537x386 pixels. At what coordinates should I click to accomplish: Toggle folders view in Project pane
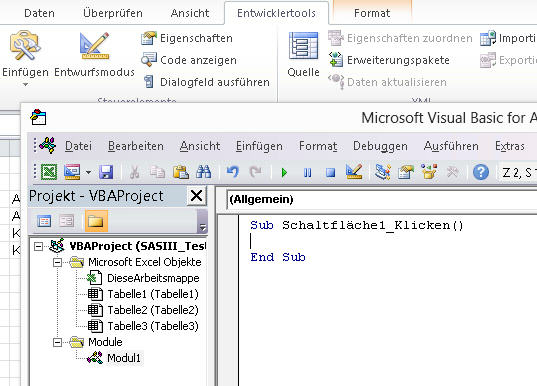(x=96, y=221)
